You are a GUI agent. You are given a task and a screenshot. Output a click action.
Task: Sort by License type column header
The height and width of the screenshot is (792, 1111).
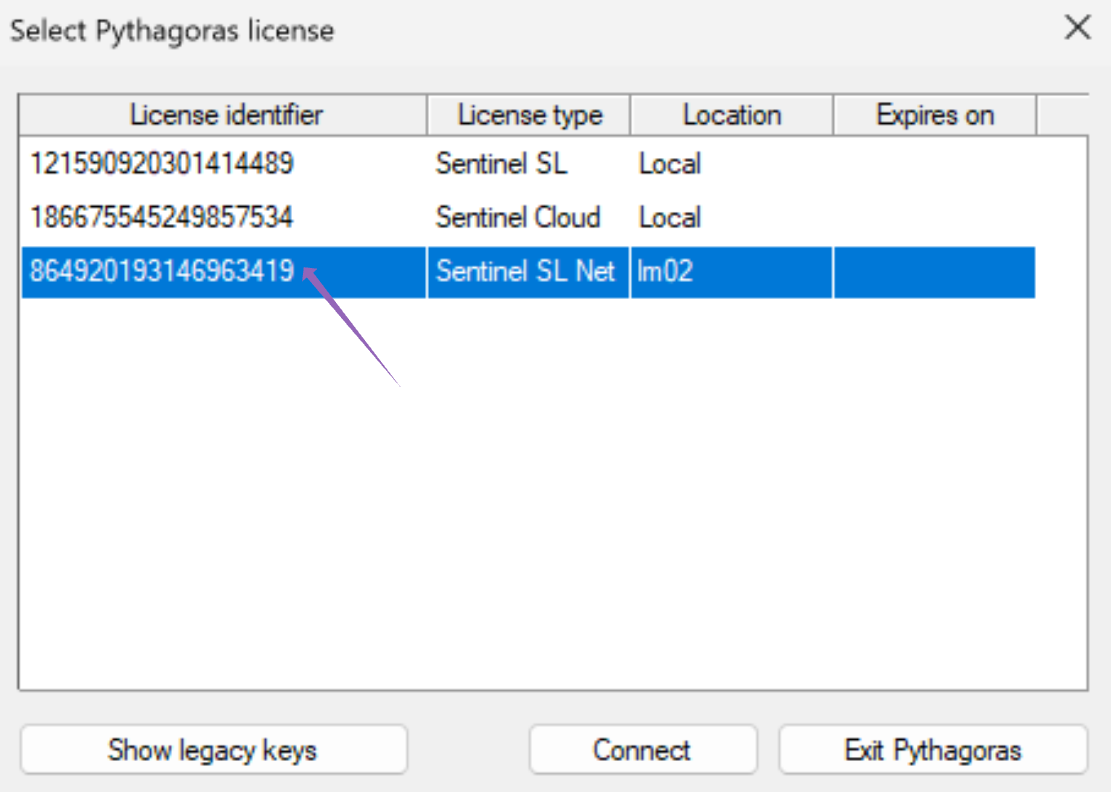click(x=529, y=115)
